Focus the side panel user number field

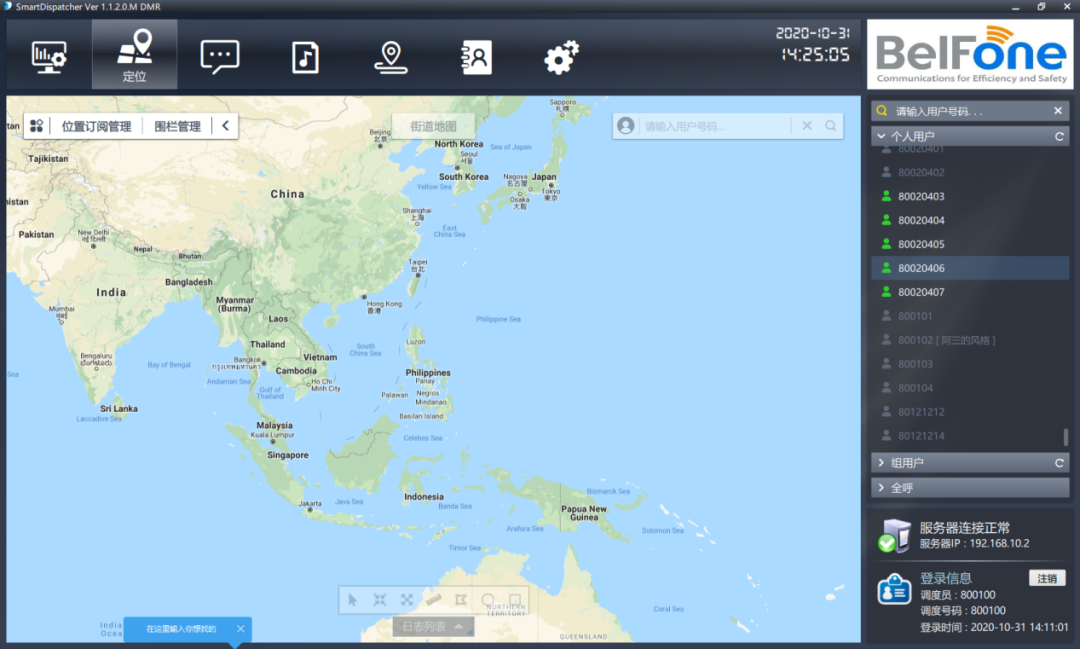click(x=970, y=111)
